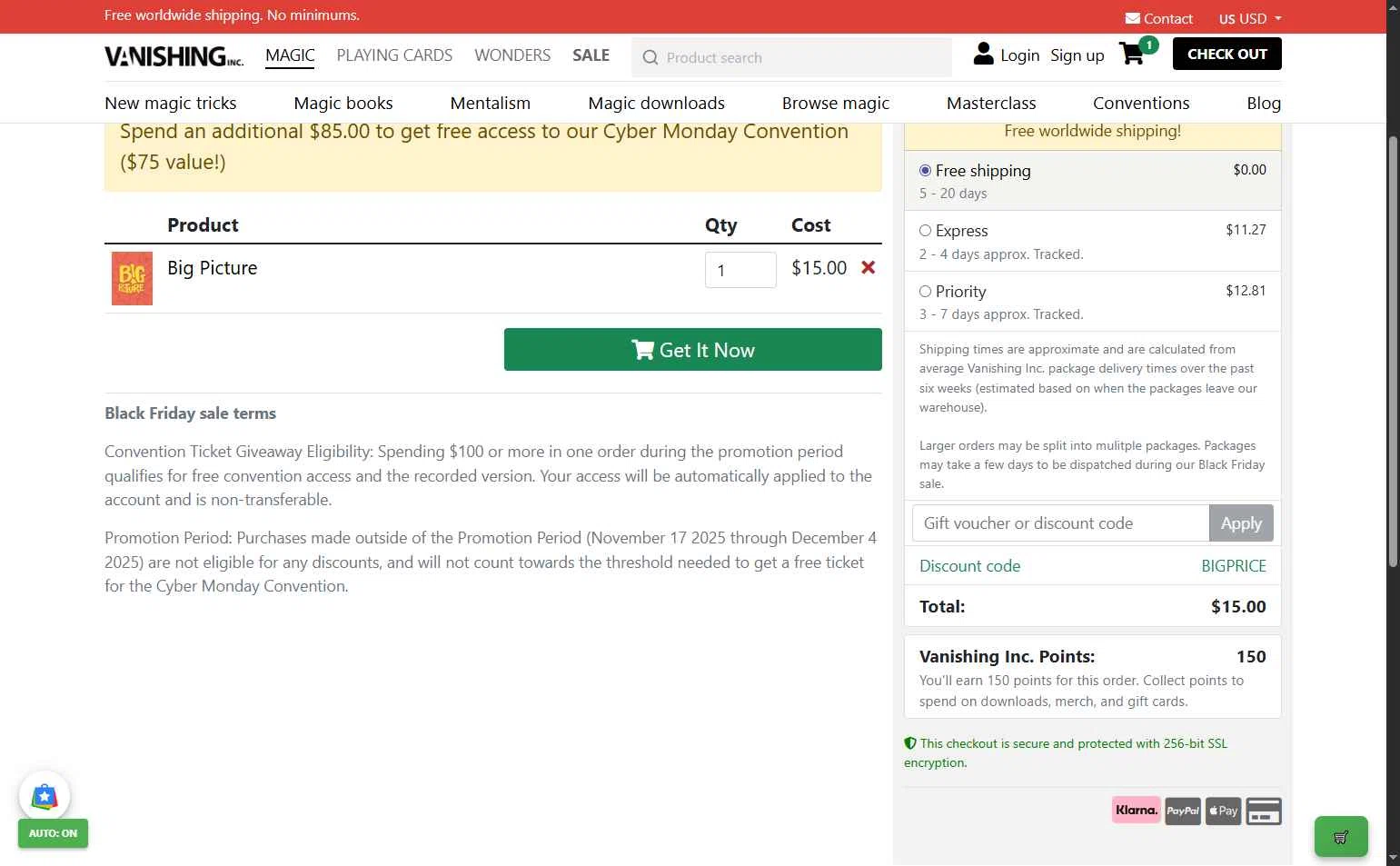Click the CHECK OUT button
Image resolution: width=1400 pixels, height=866 pixels.
click(1227, 54)
